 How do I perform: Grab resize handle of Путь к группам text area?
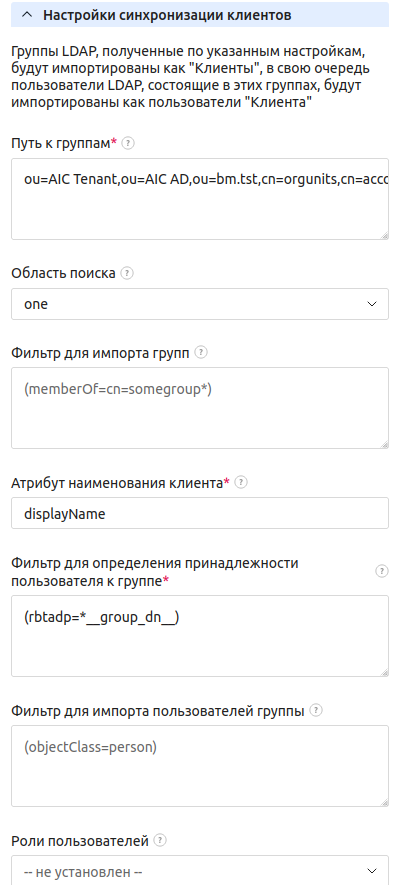click(385, 236)
